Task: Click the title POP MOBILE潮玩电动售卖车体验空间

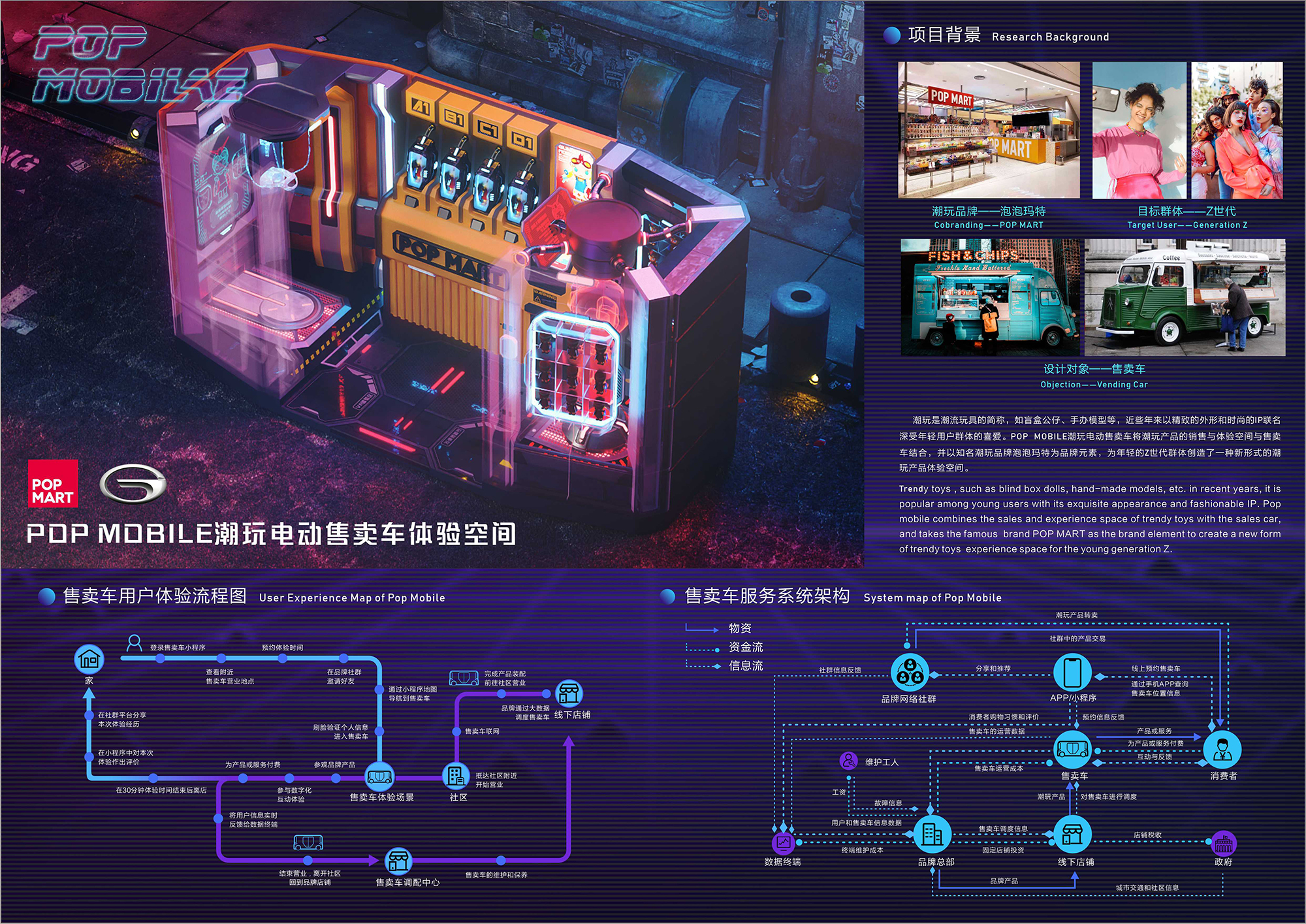Action: click(x=271, y=534)
